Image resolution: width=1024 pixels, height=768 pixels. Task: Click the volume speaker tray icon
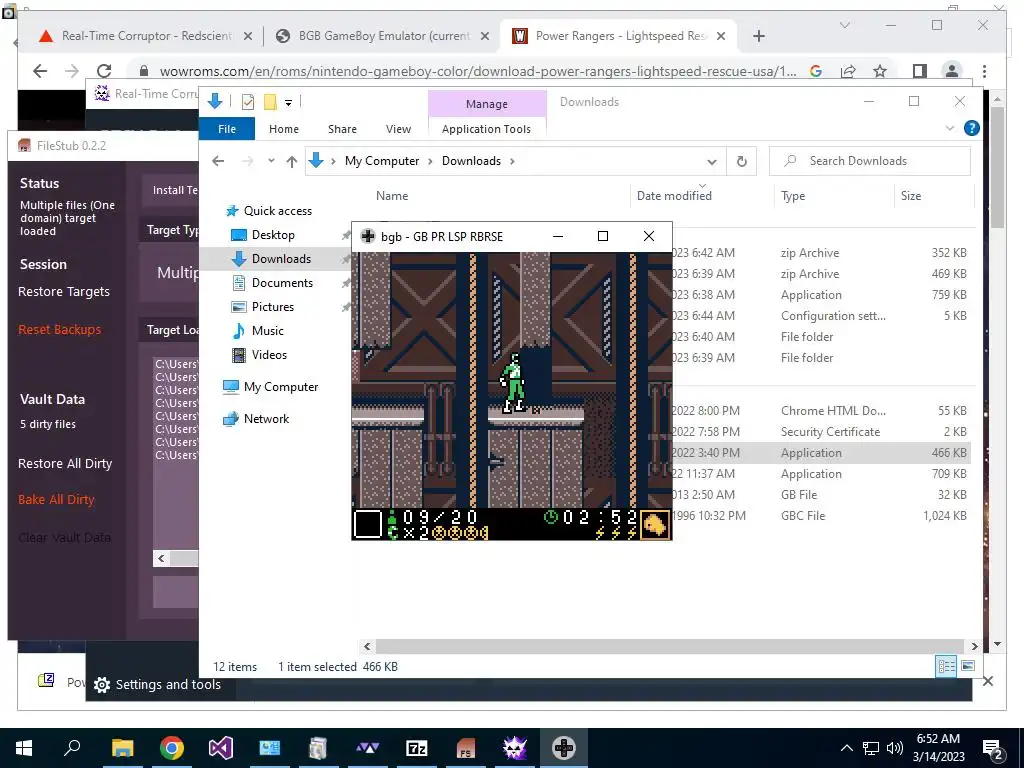point(895,748)
